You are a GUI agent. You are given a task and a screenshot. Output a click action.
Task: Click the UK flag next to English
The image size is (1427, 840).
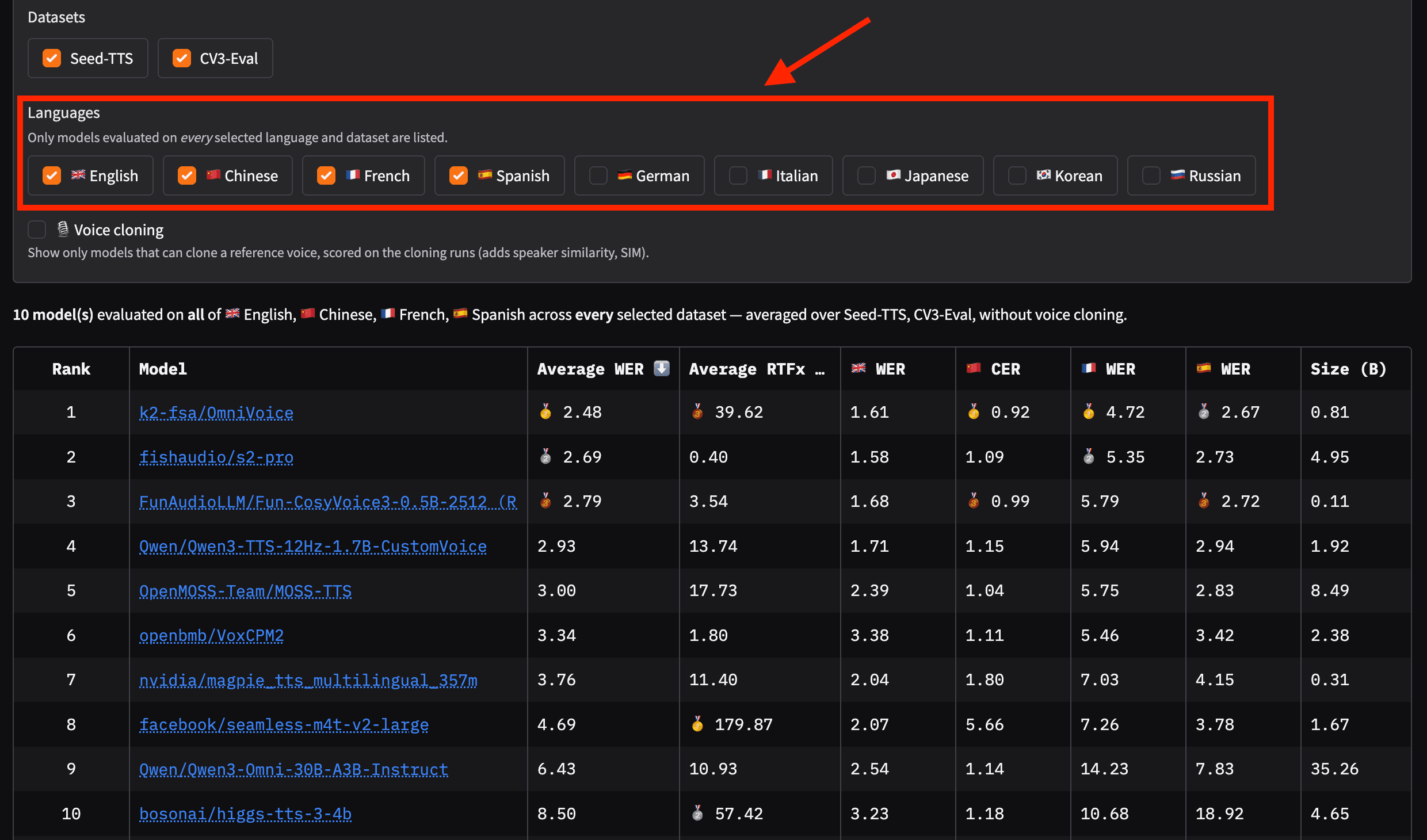click(78, 175)
